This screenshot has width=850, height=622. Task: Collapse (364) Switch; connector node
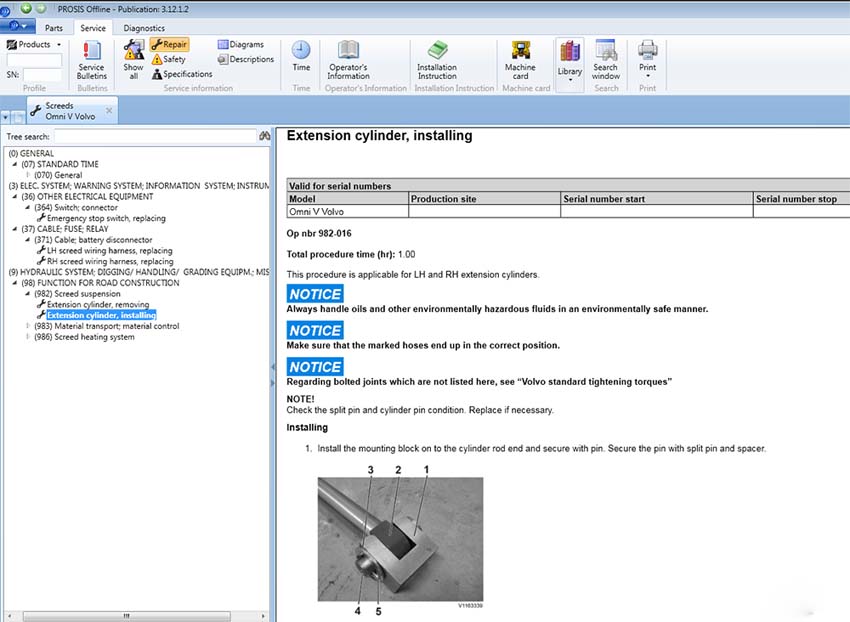(x=28, y=207)
